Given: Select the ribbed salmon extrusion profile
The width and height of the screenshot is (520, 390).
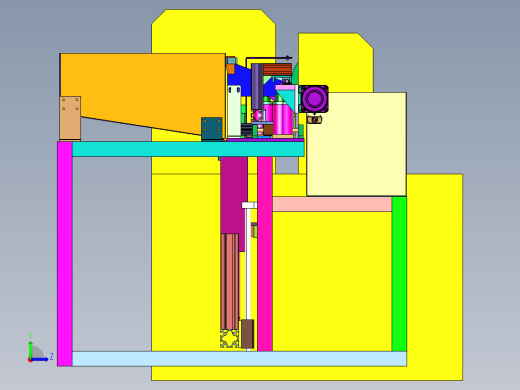Looking at the screenshot, I should (230, 281).
